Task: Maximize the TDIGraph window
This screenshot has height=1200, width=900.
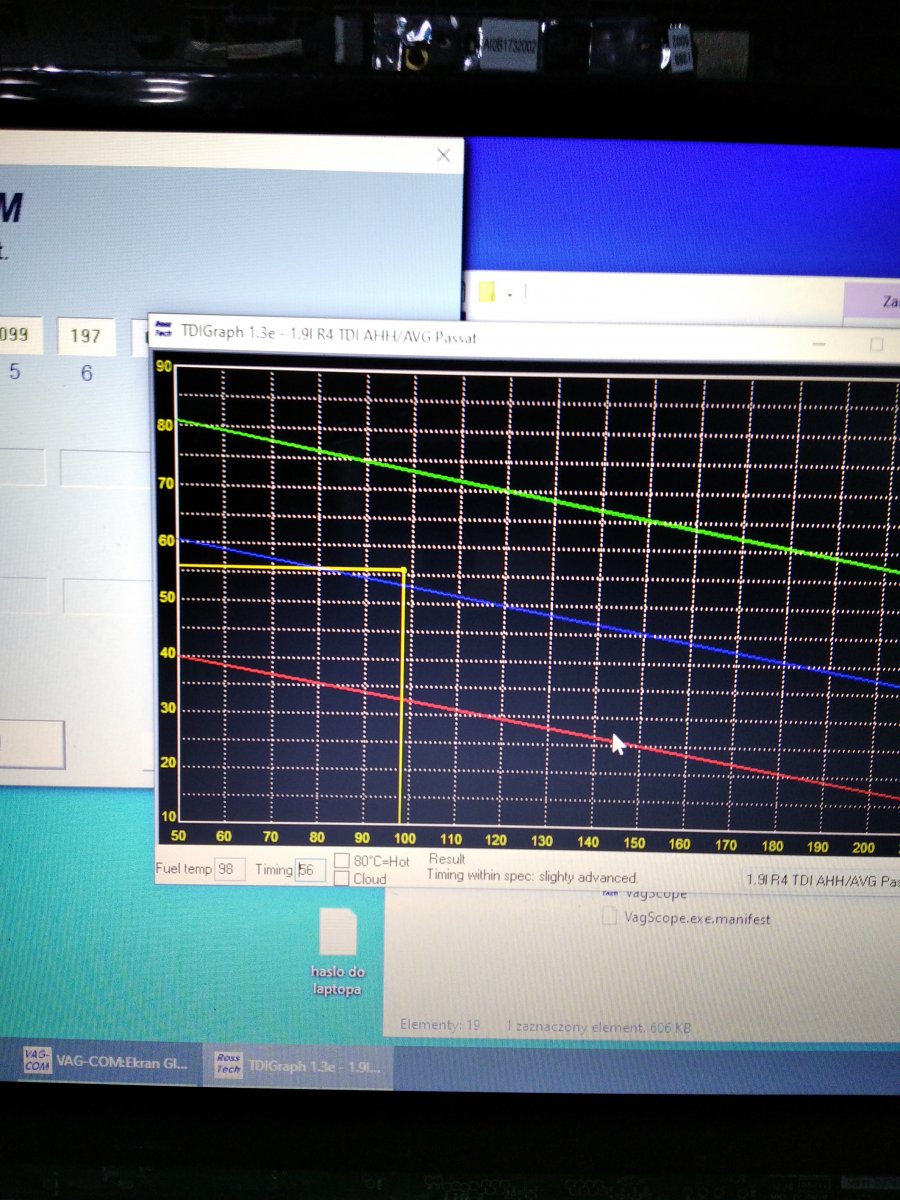Action: pyautogui.click(x=877, y=344)
